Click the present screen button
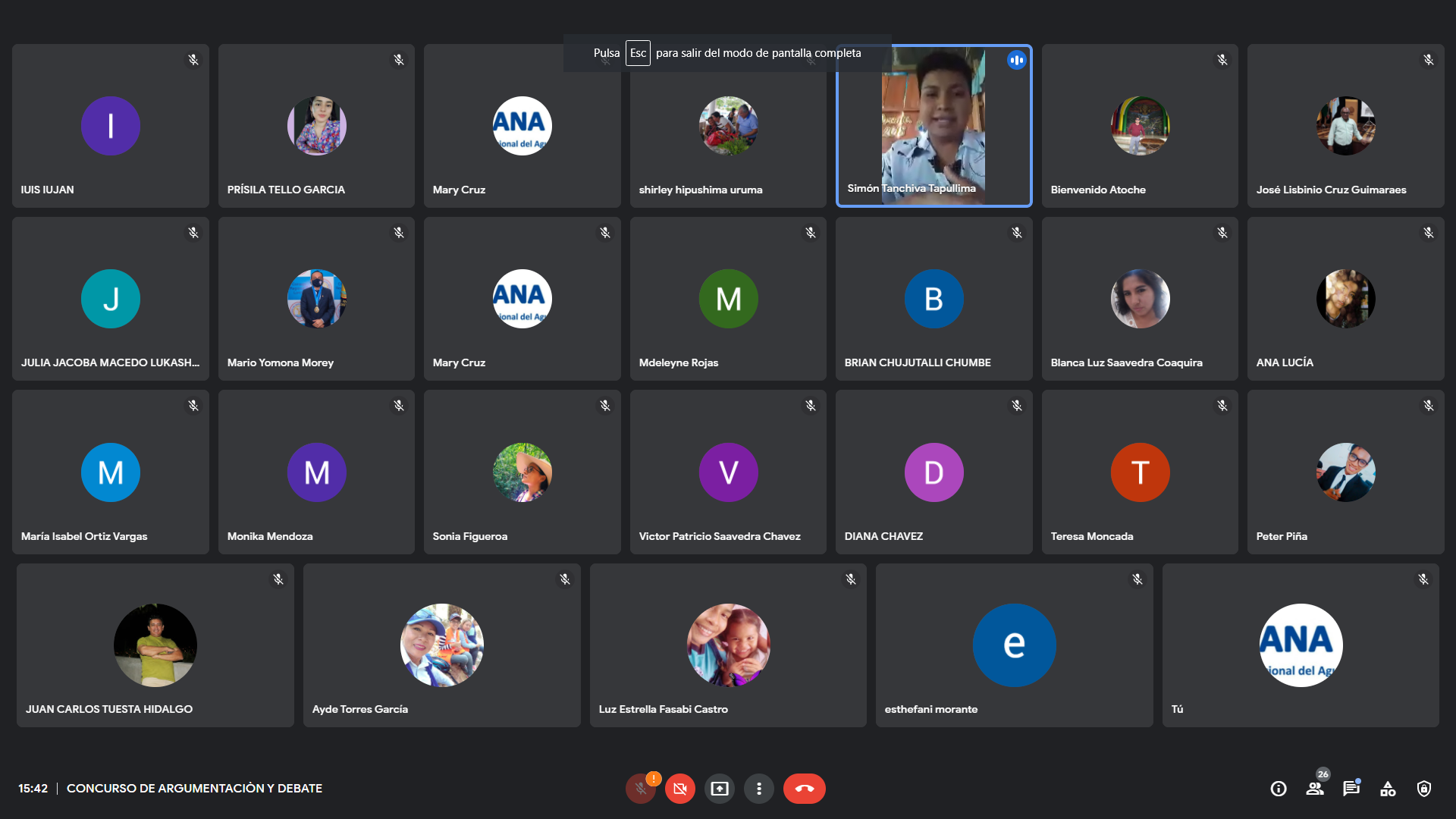This screenshot has width=1456, height=819. pyautogui.click(x=720, y=789)
